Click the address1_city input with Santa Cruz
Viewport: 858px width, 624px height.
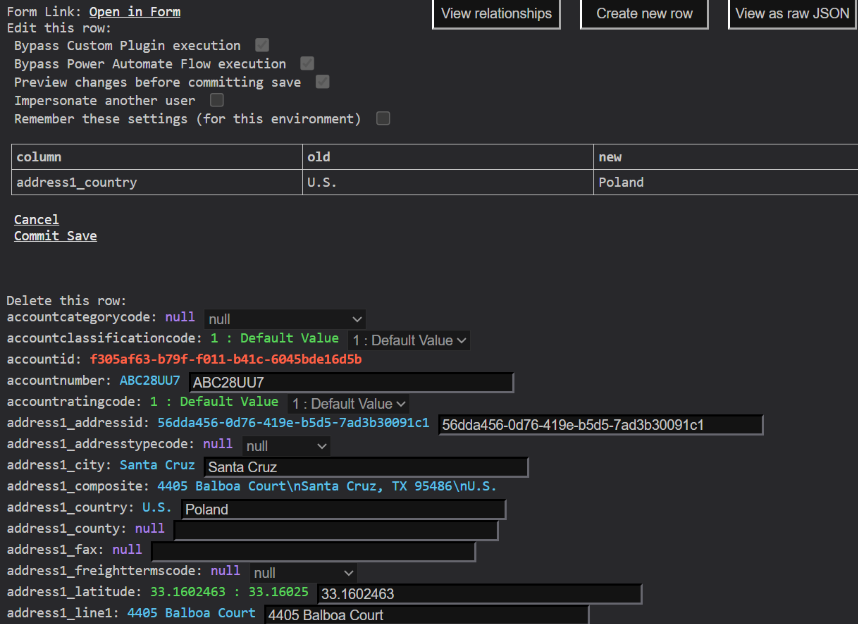[x=365, y=467]
